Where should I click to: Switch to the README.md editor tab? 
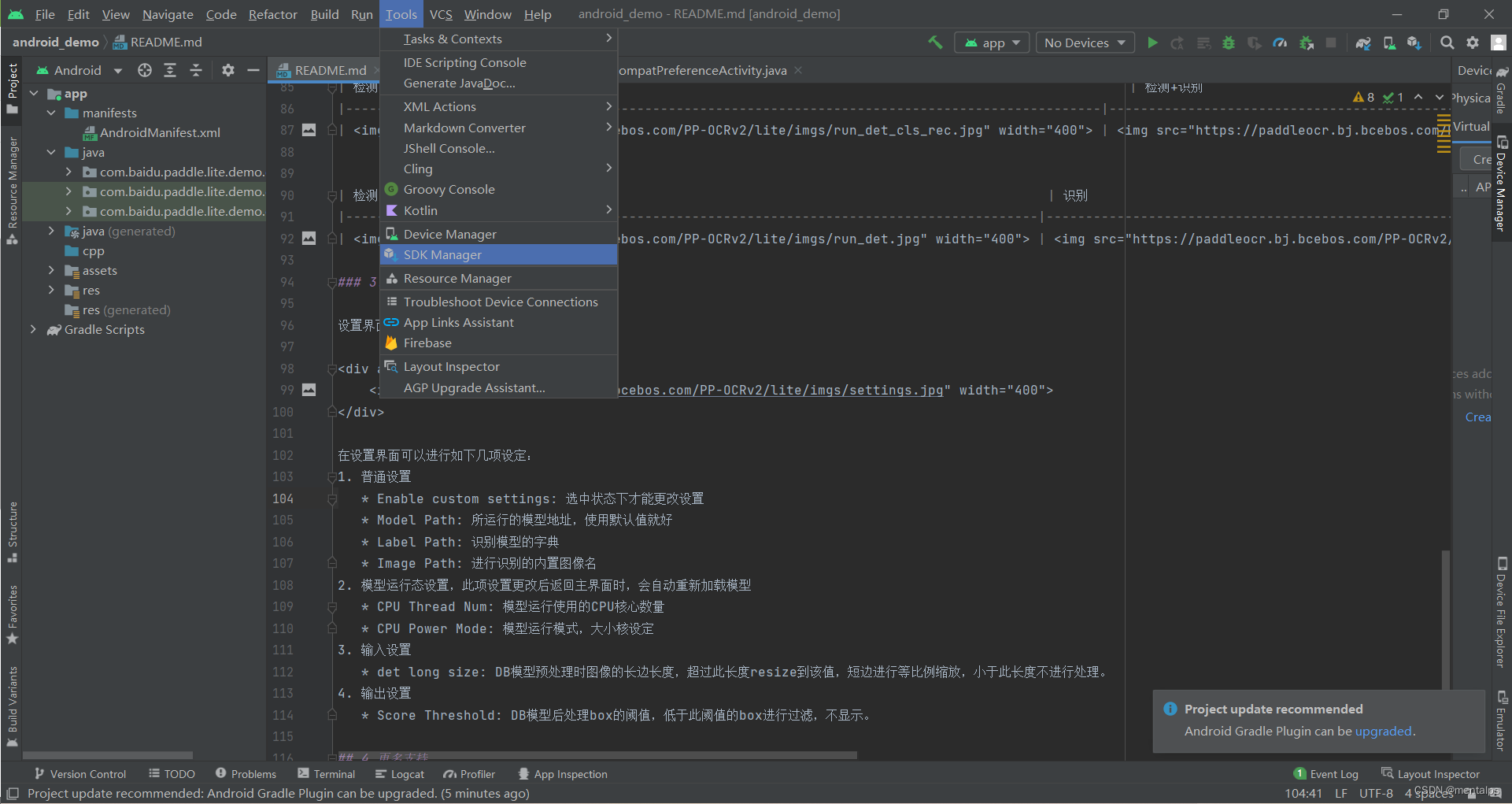(323, 70)
